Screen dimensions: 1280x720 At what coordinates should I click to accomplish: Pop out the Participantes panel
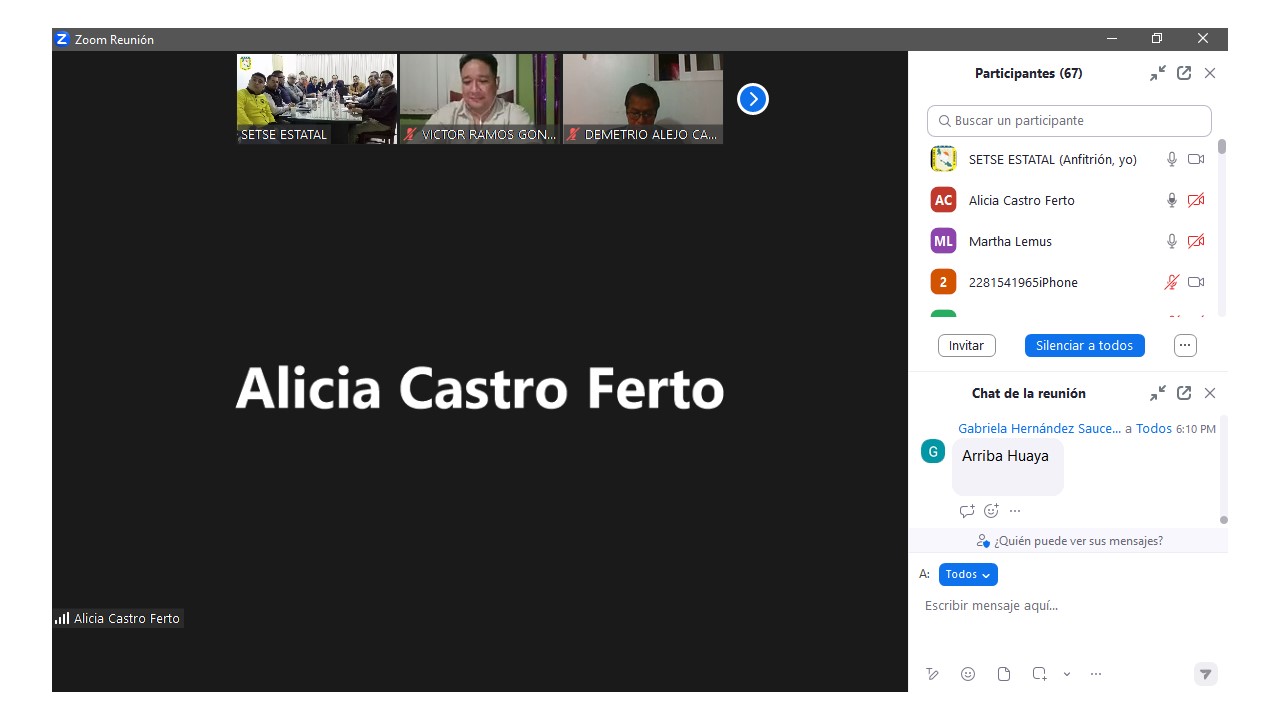(x=1184, y=73)
